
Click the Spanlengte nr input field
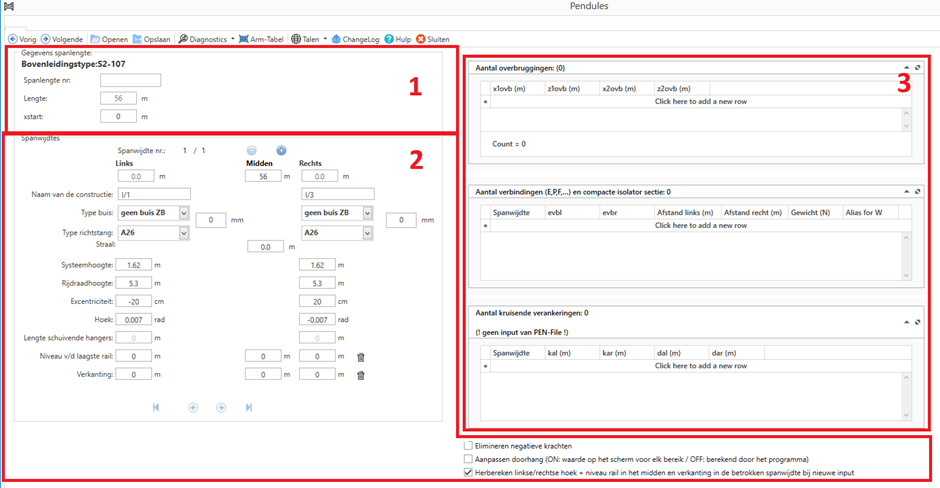[130, 80]
